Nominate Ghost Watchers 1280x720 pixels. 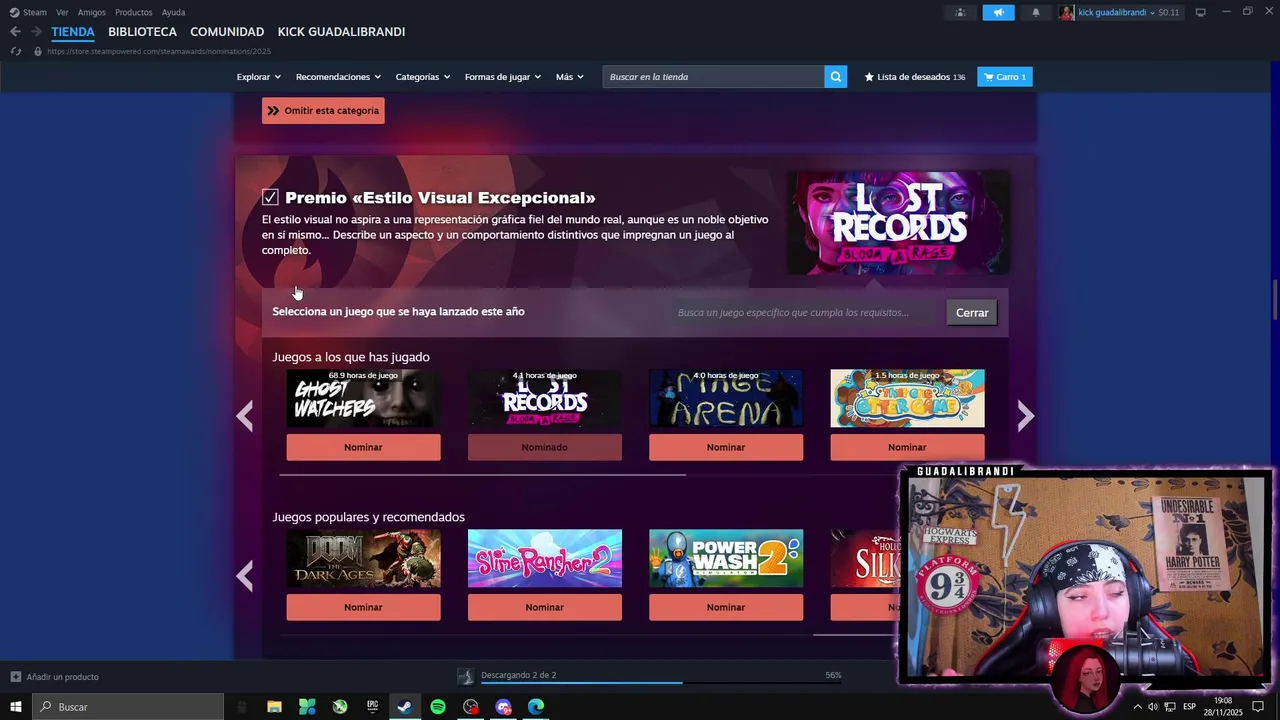[x=363, y=447]
